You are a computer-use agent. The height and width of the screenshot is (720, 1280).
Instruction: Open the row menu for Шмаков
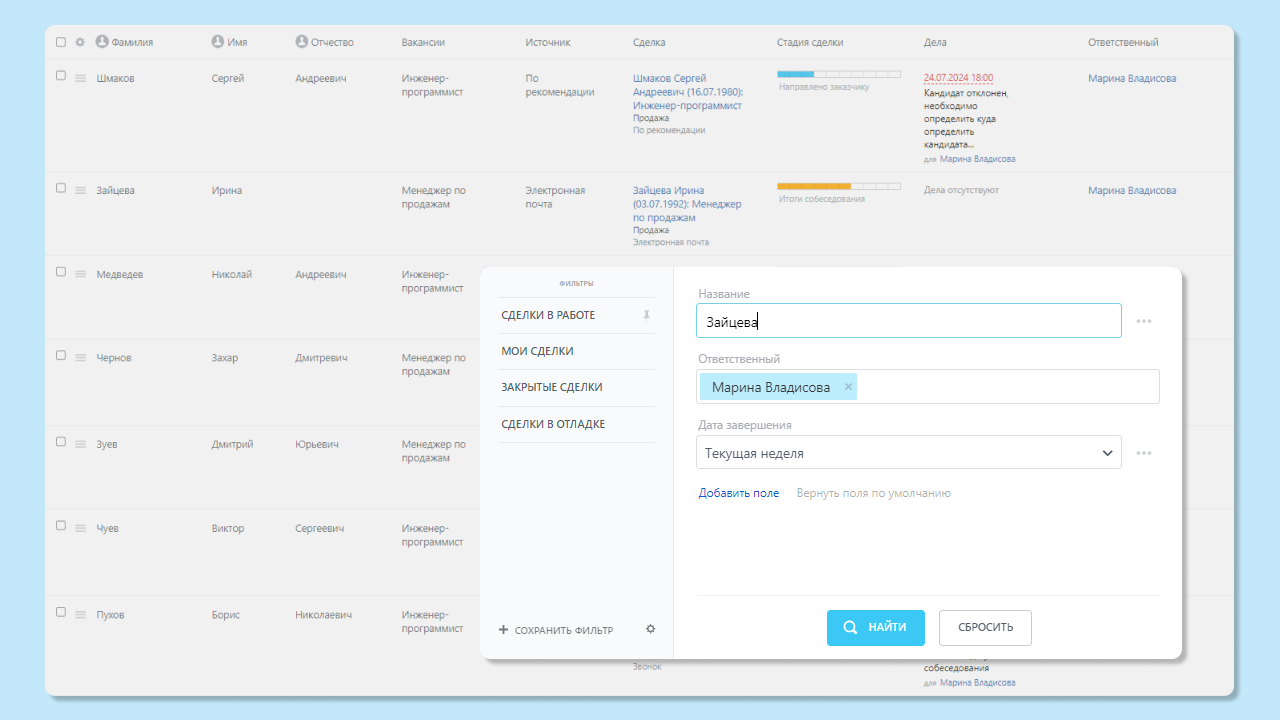81,79
